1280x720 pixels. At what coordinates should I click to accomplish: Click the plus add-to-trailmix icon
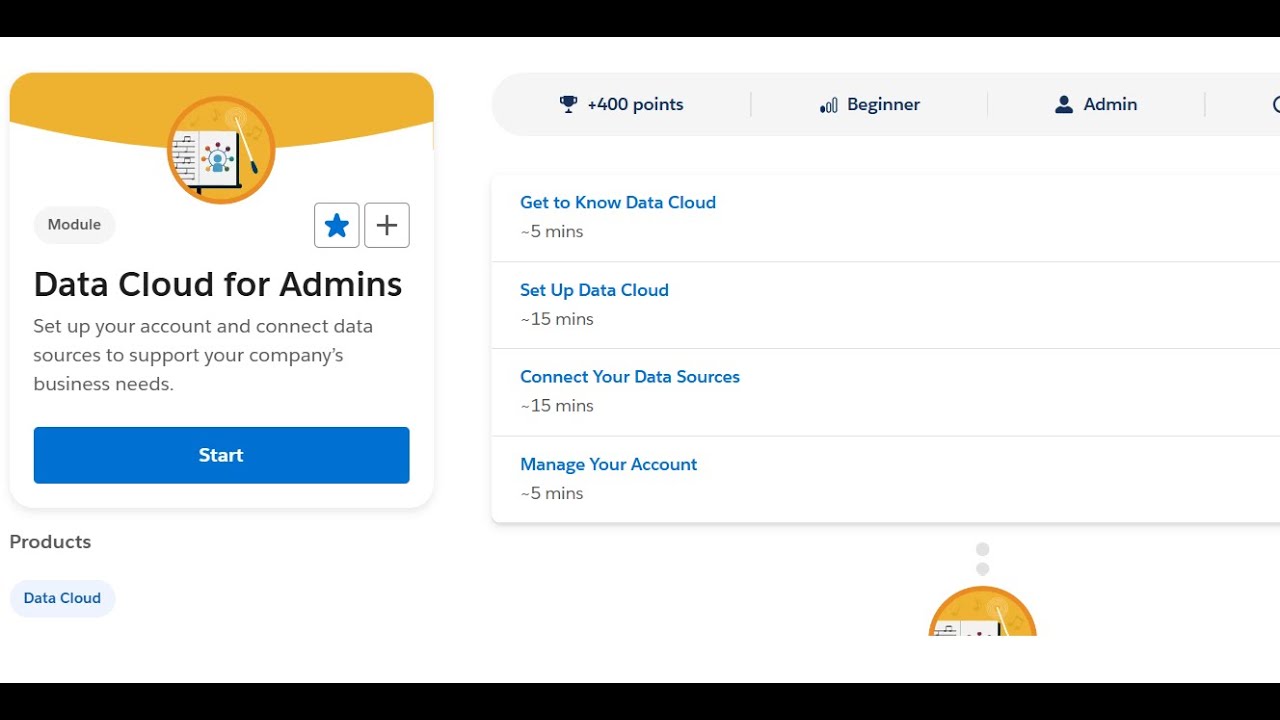[387, 225]
